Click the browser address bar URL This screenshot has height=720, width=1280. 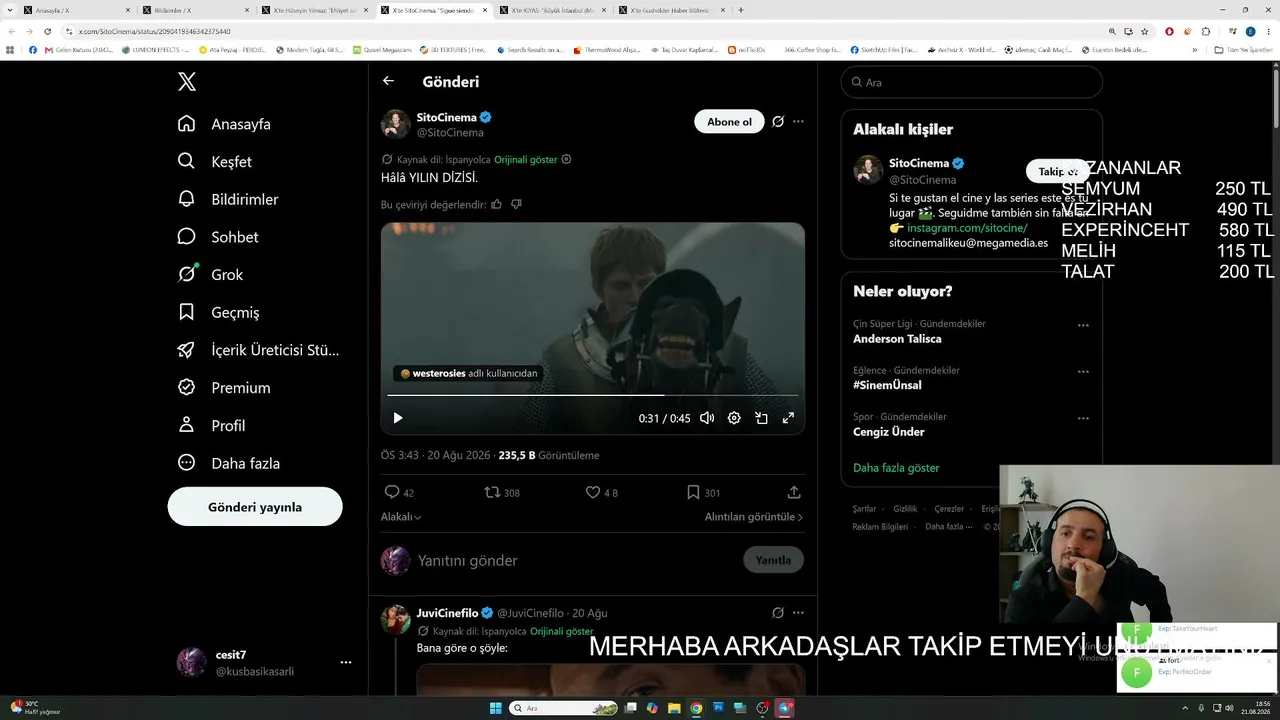pyautogui.click(x=155, y=31)
